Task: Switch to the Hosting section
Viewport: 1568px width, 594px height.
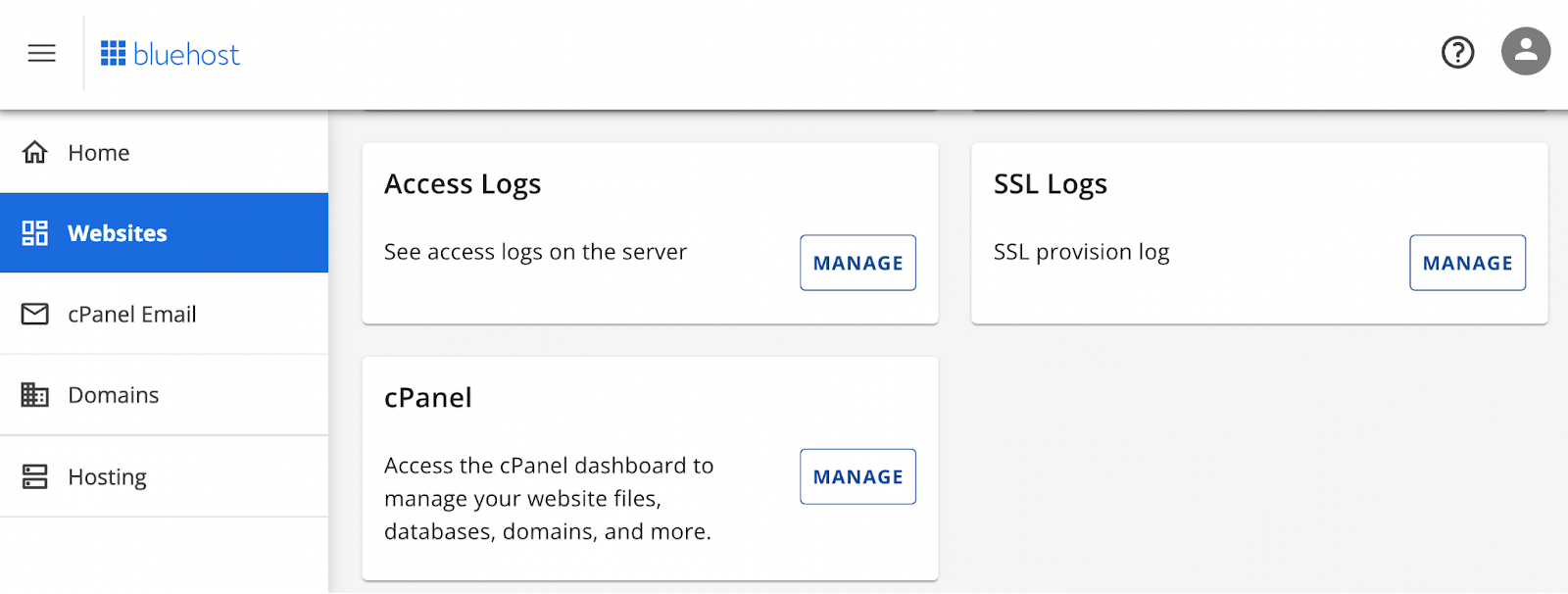Action: point(108,476)
